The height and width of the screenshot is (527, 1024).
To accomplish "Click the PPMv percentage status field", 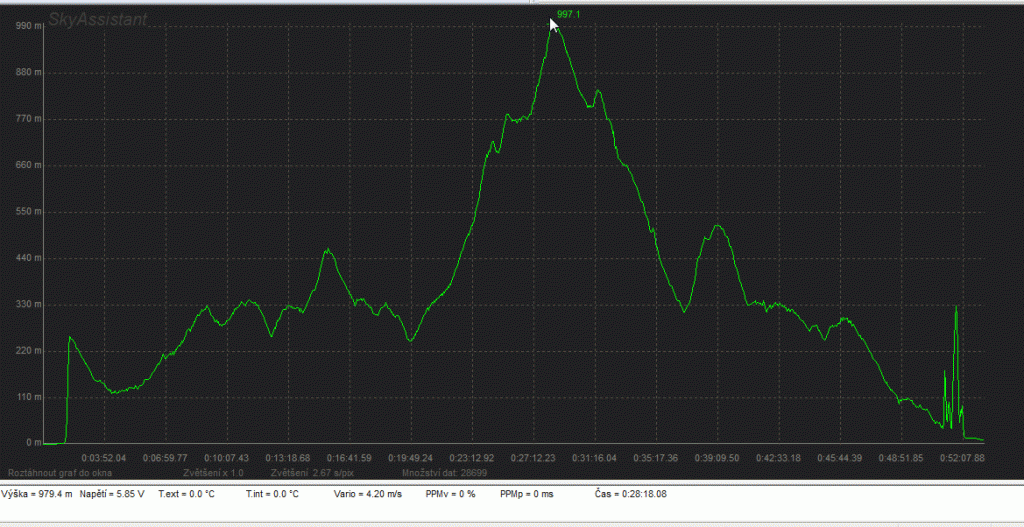I will tap(450, 494).
